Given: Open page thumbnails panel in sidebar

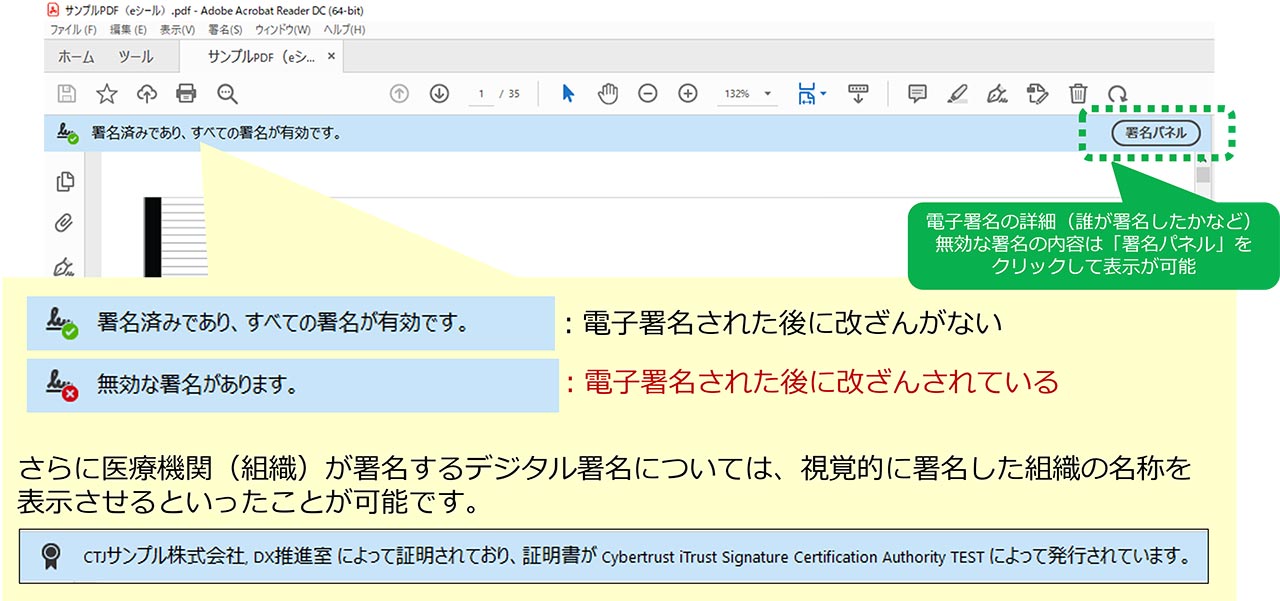Looking at the screenshot, I should 66,182.
